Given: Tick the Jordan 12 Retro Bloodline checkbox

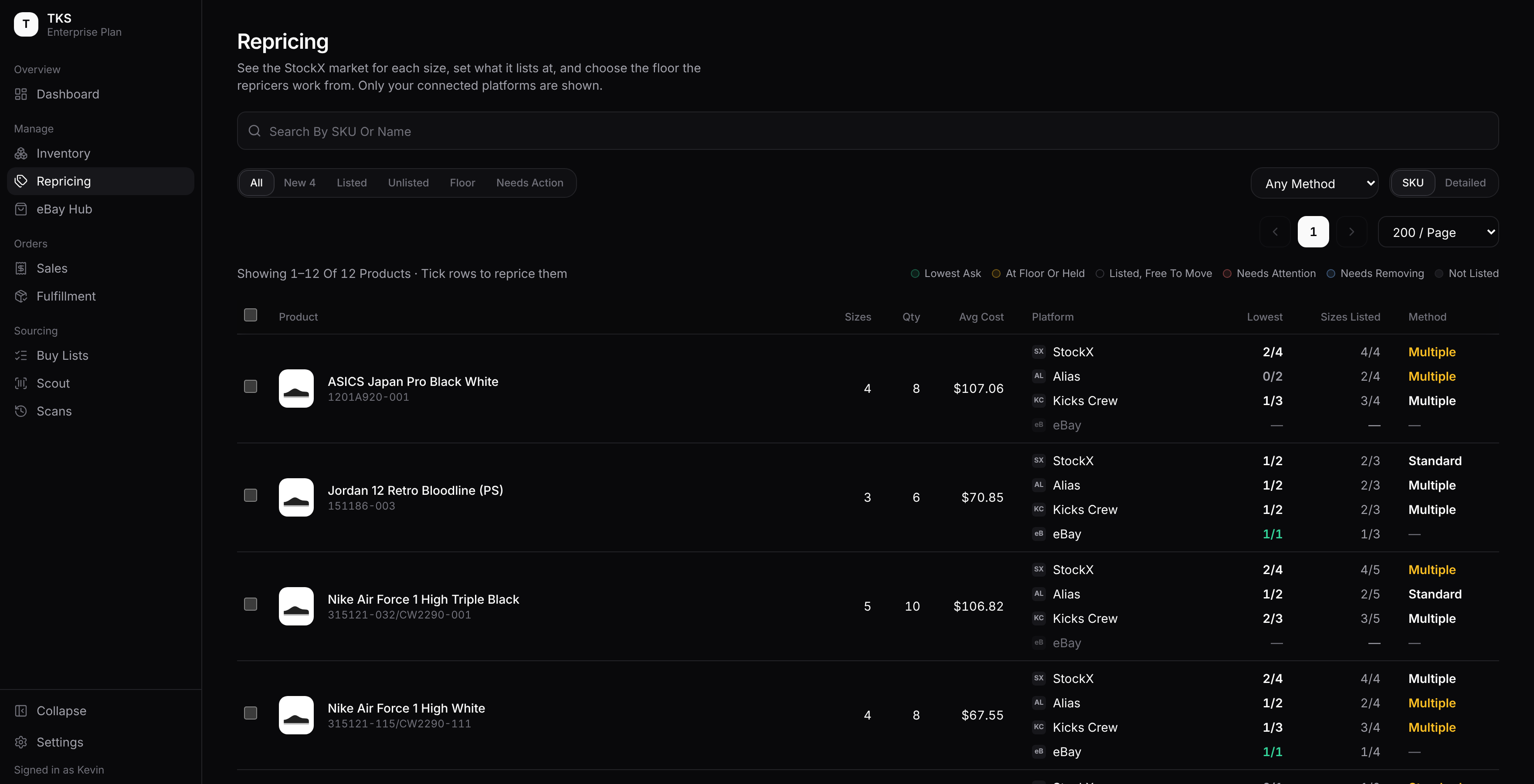Looking at the screenshot, I should [251, 495].
